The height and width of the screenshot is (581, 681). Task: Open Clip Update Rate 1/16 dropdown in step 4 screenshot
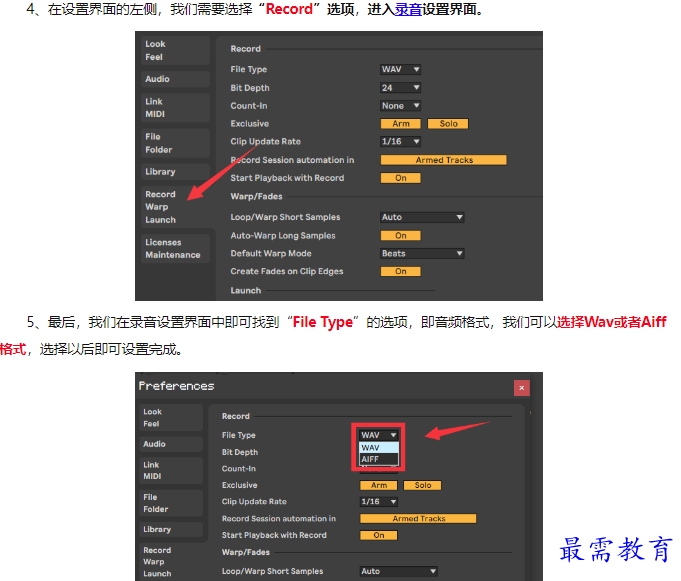400,142
